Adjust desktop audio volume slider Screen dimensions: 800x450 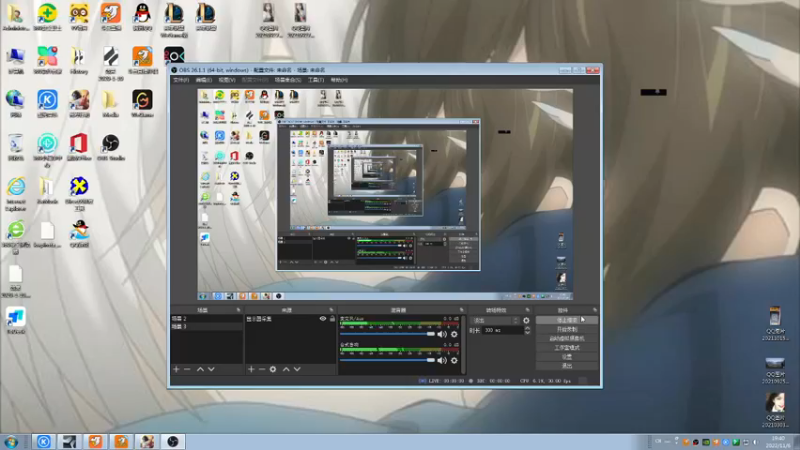387,360
